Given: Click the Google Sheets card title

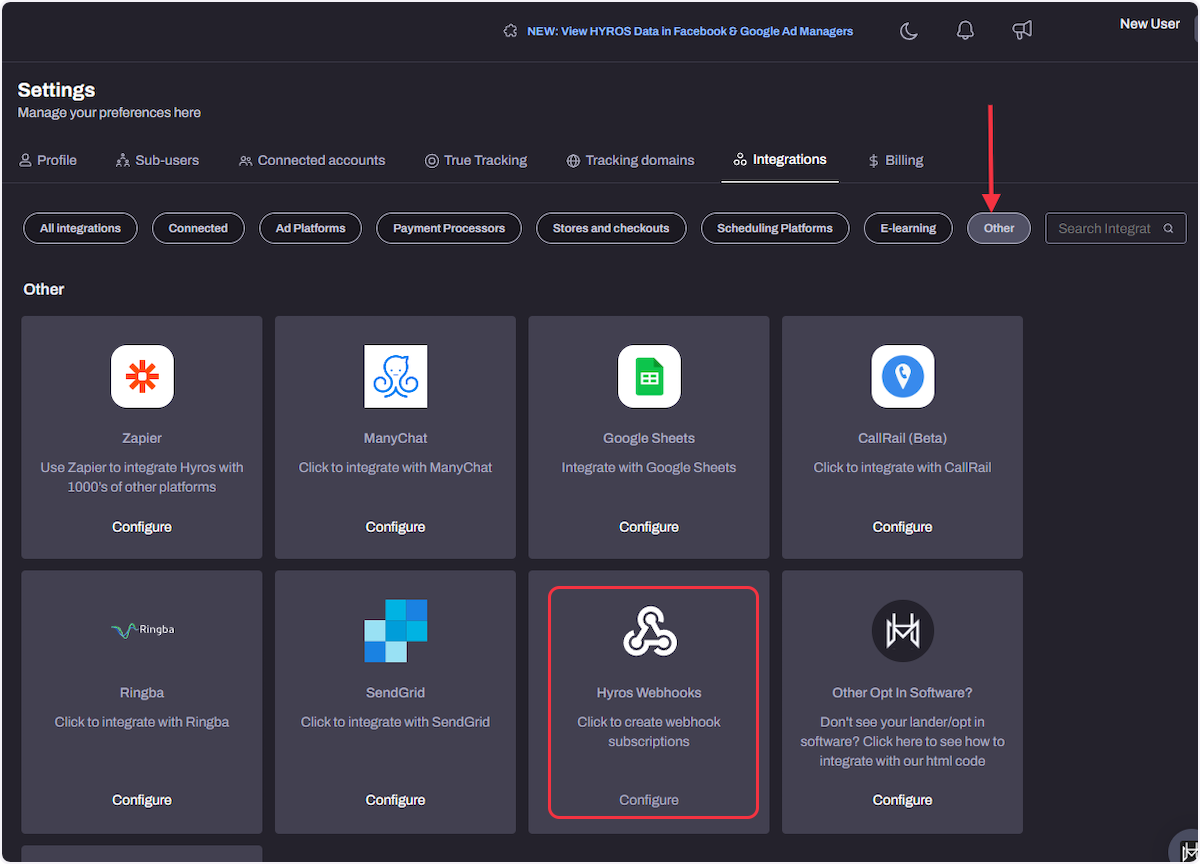Looking at the screenshot, I should click(x=649, y=438).
